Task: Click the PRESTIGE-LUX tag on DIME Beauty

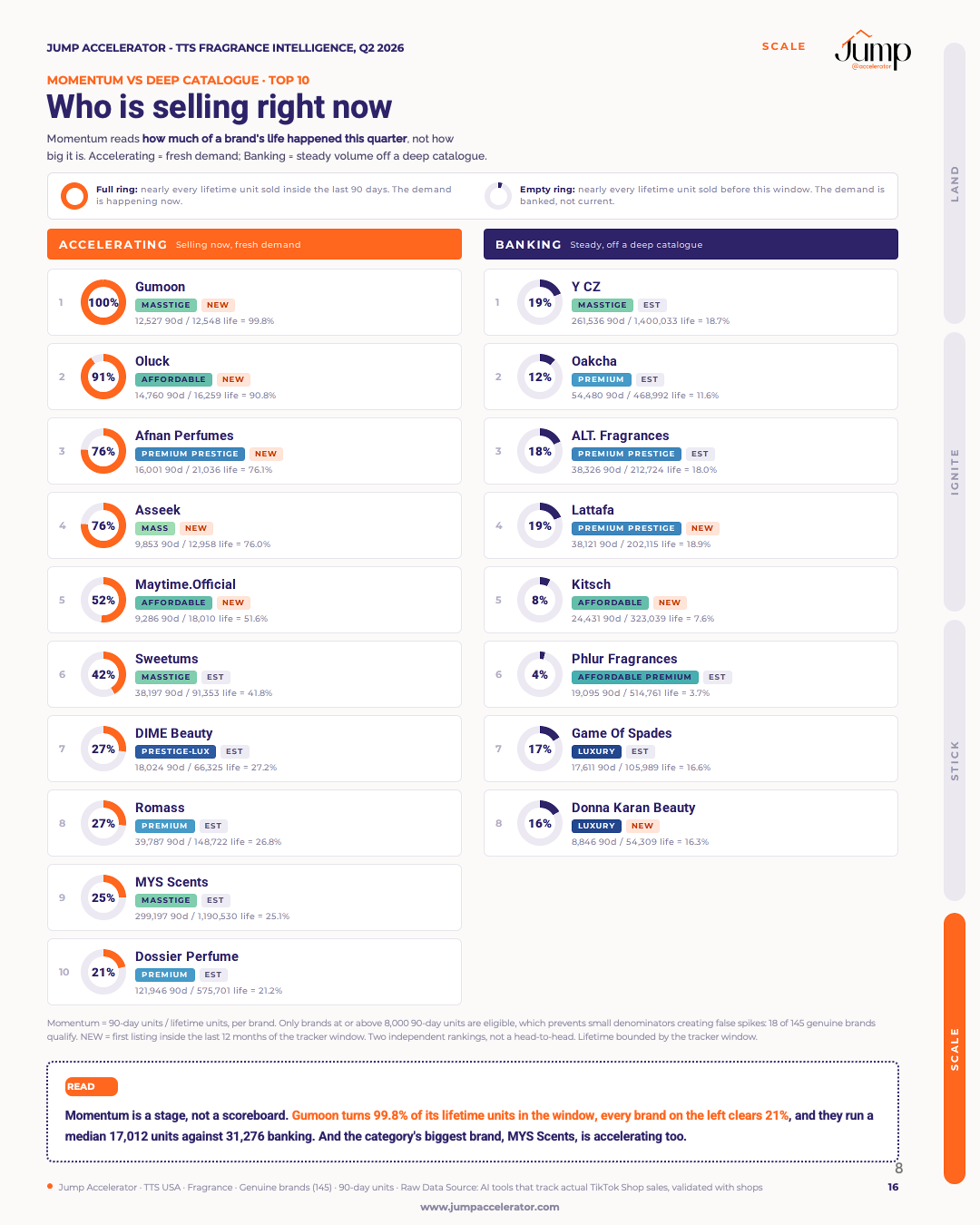Action: 176,751
